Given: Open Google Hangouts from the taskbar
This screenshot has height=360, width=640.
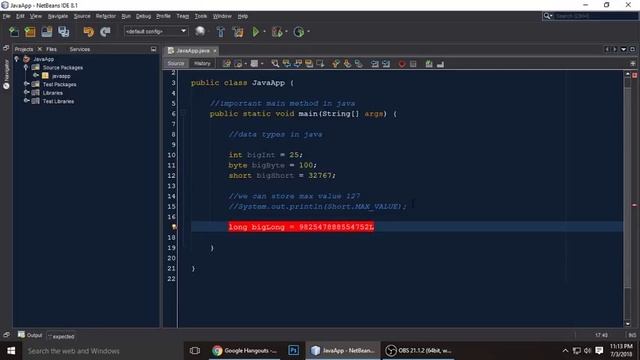Looking at the screenshot, I should click(244, 351).
